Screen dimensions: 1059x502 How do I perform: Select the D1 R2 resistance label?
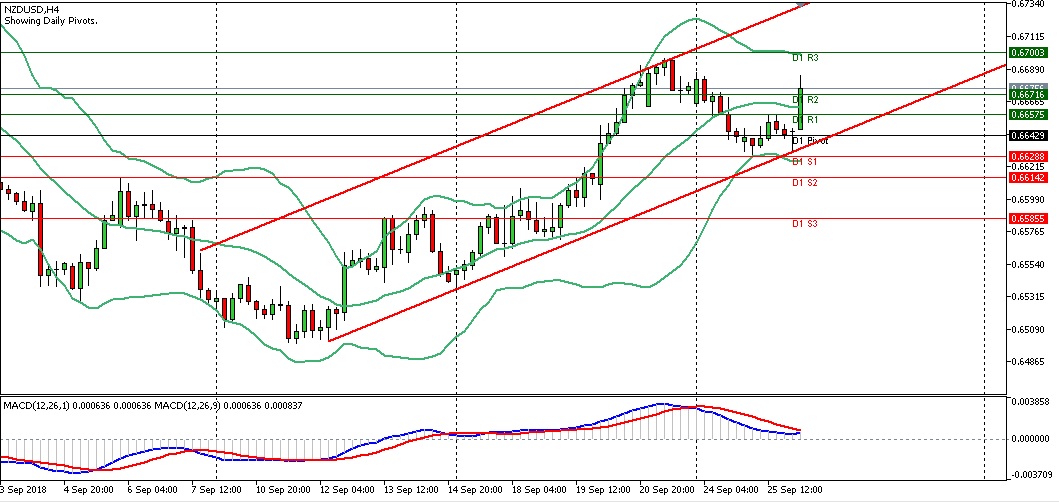coord(806,100)
